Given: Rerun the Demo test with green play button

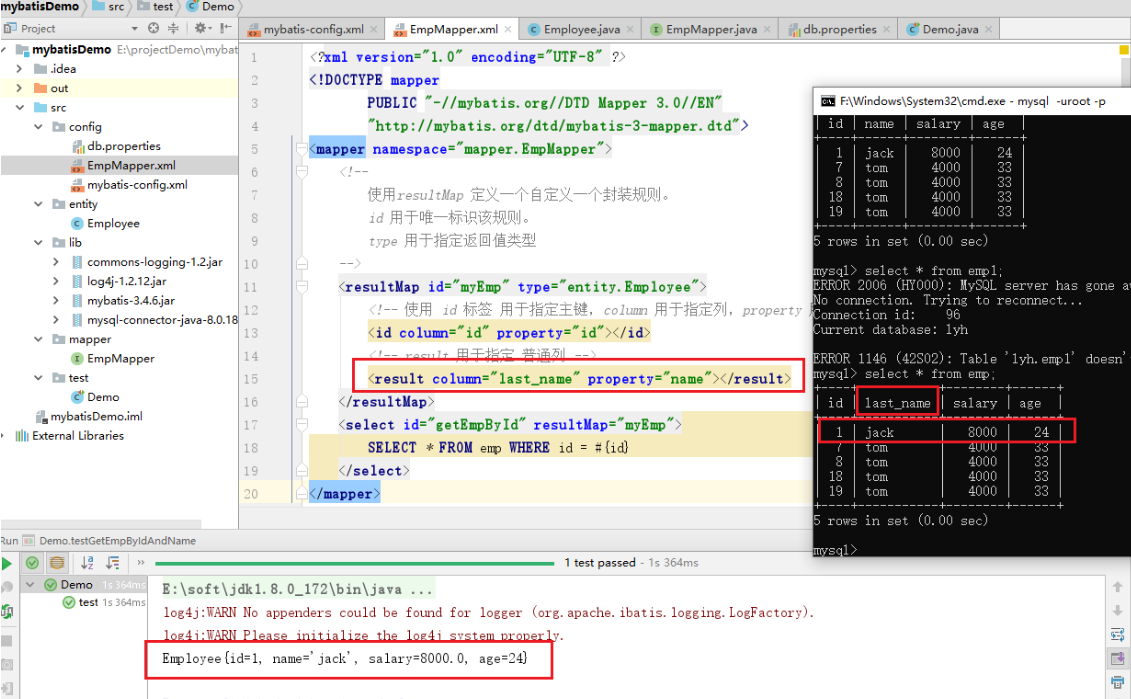Looking at the screenshot, I should click(x=6, y=563).
